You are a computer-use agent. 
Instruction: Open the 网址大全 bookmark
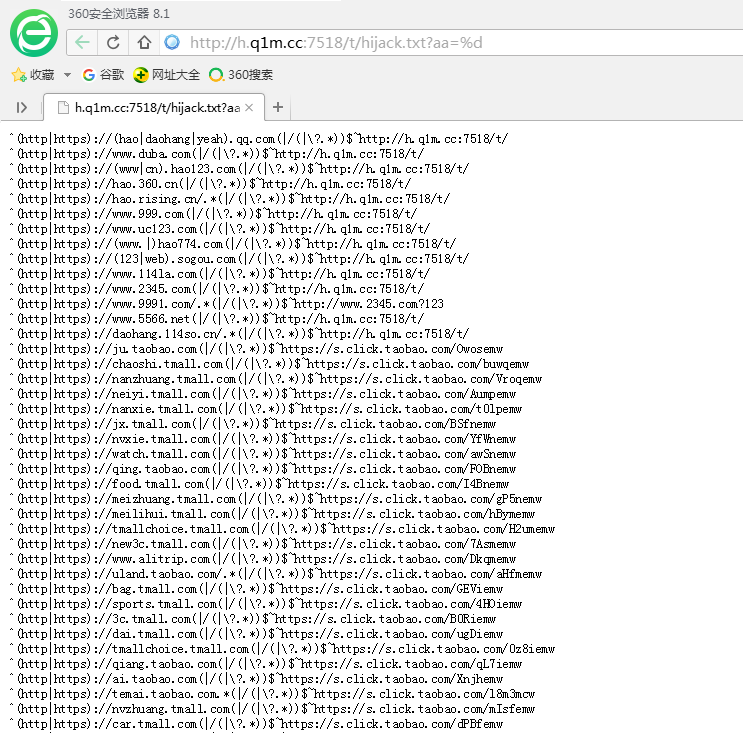(166, 75)
